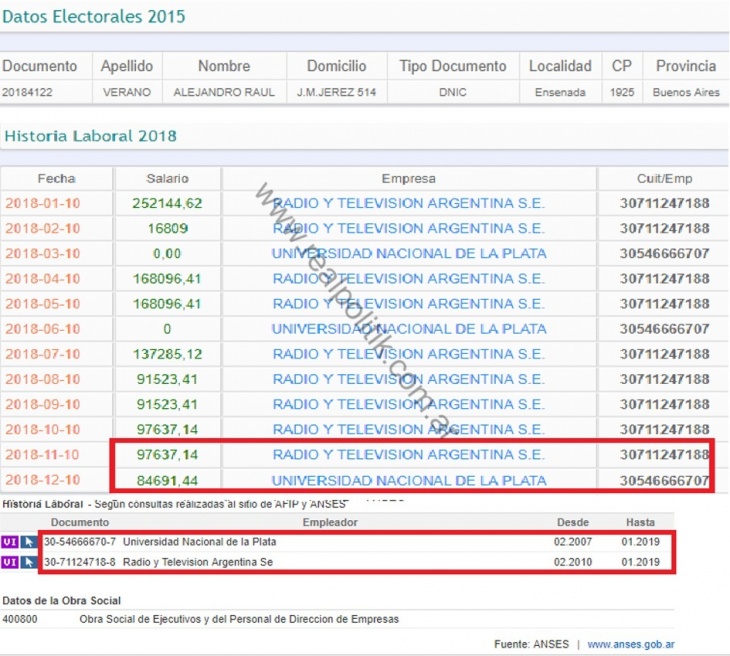This screenshot has width=730, height=656.
Task: Open Radio y Television Argentina link for 2018-05-10
Action: click(x=408, y=304)
